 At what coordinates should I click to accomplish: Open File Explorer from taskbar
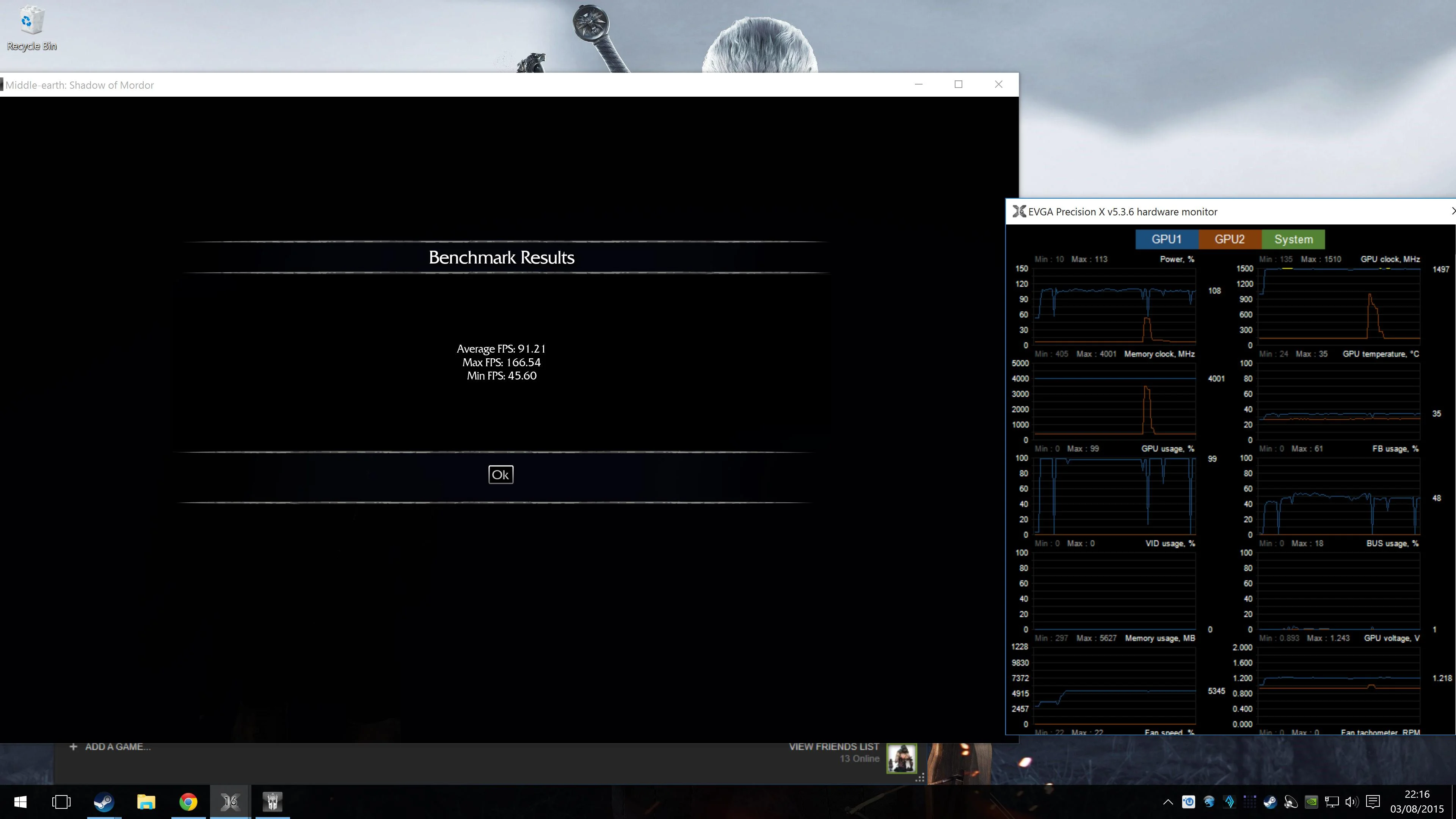pos(146,802)
